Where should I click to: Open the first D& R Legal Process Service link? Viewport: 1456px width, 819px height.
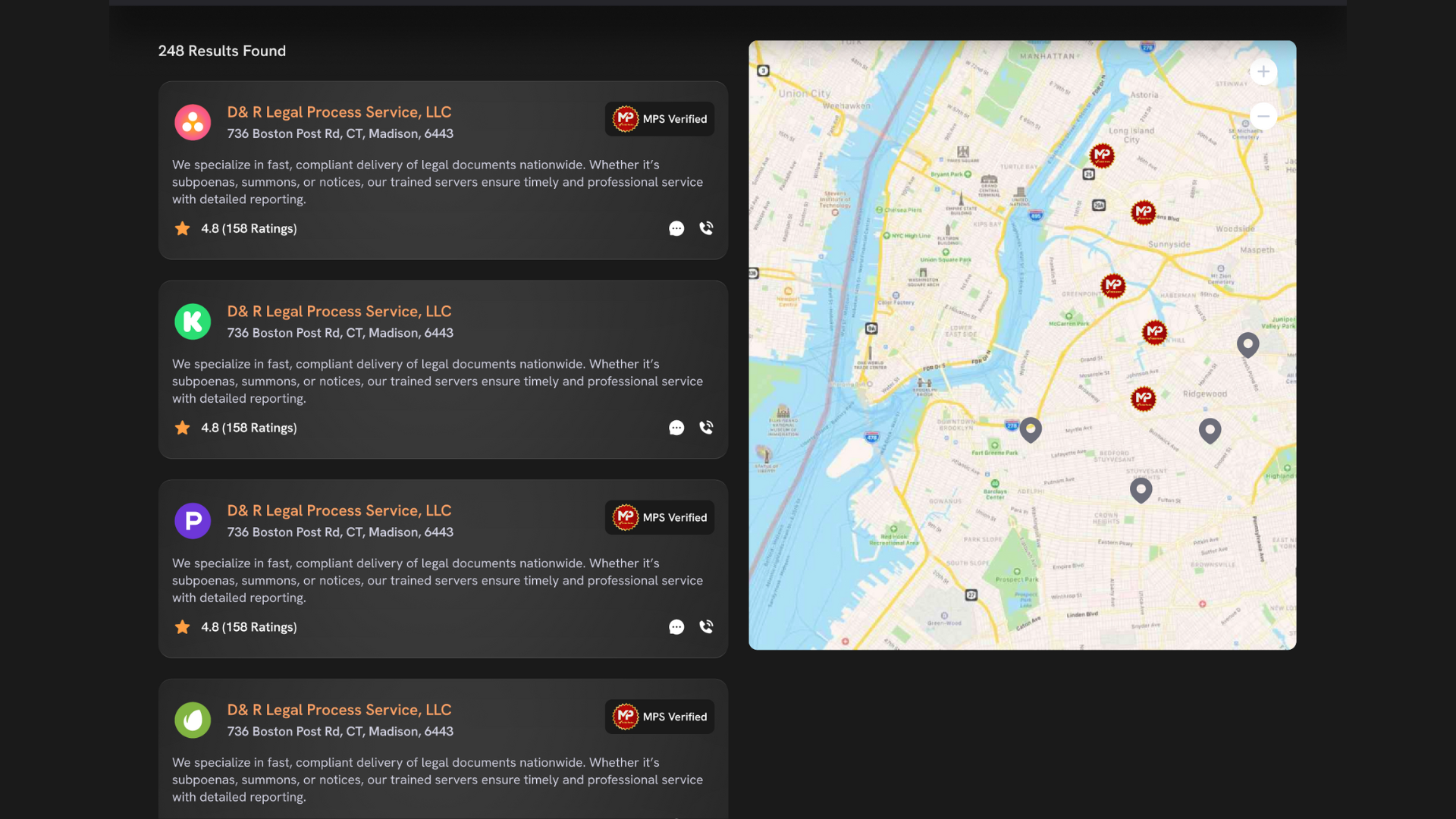pos(339,111)
